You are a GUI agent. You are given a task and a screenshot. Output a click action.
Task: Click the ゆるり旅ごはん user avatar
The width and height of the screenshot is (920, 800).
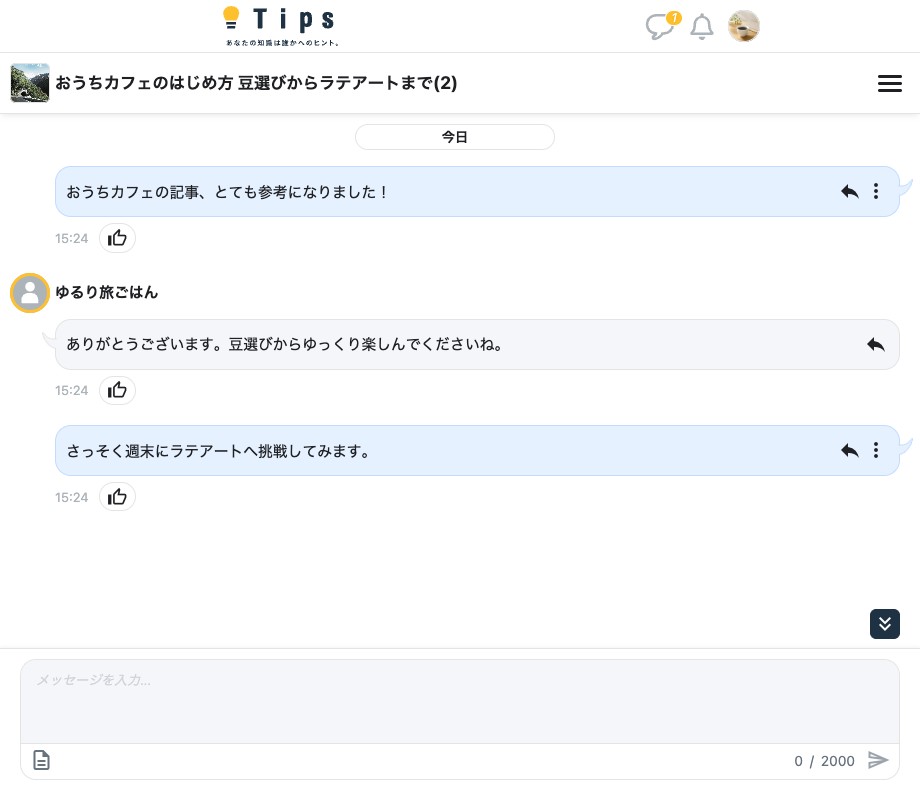click(30, 293)
